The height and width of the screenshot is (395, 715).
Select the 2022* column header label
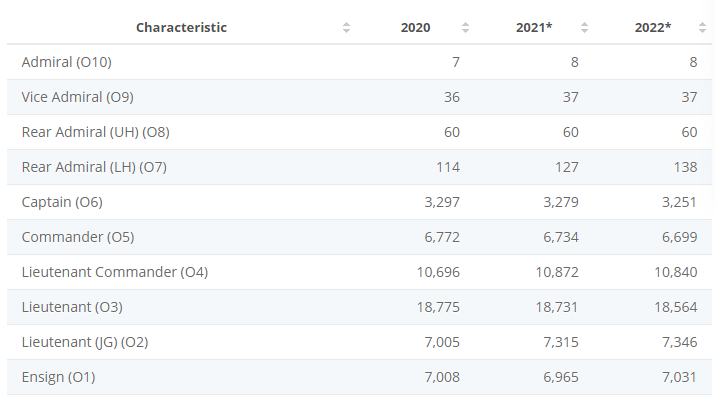click(653, 27)
